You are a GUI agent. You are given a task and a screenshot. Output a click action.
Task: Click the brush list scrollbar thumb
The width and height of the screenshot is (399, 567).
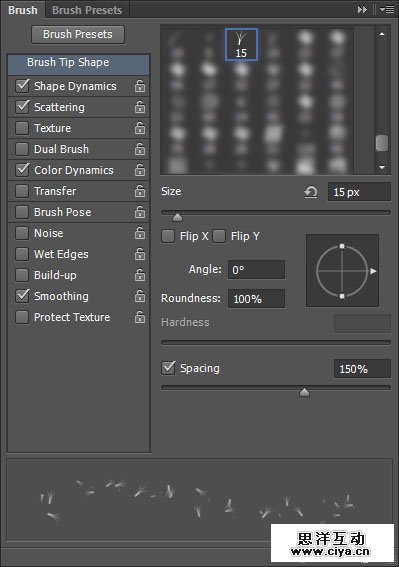click(x=382, y=143)
